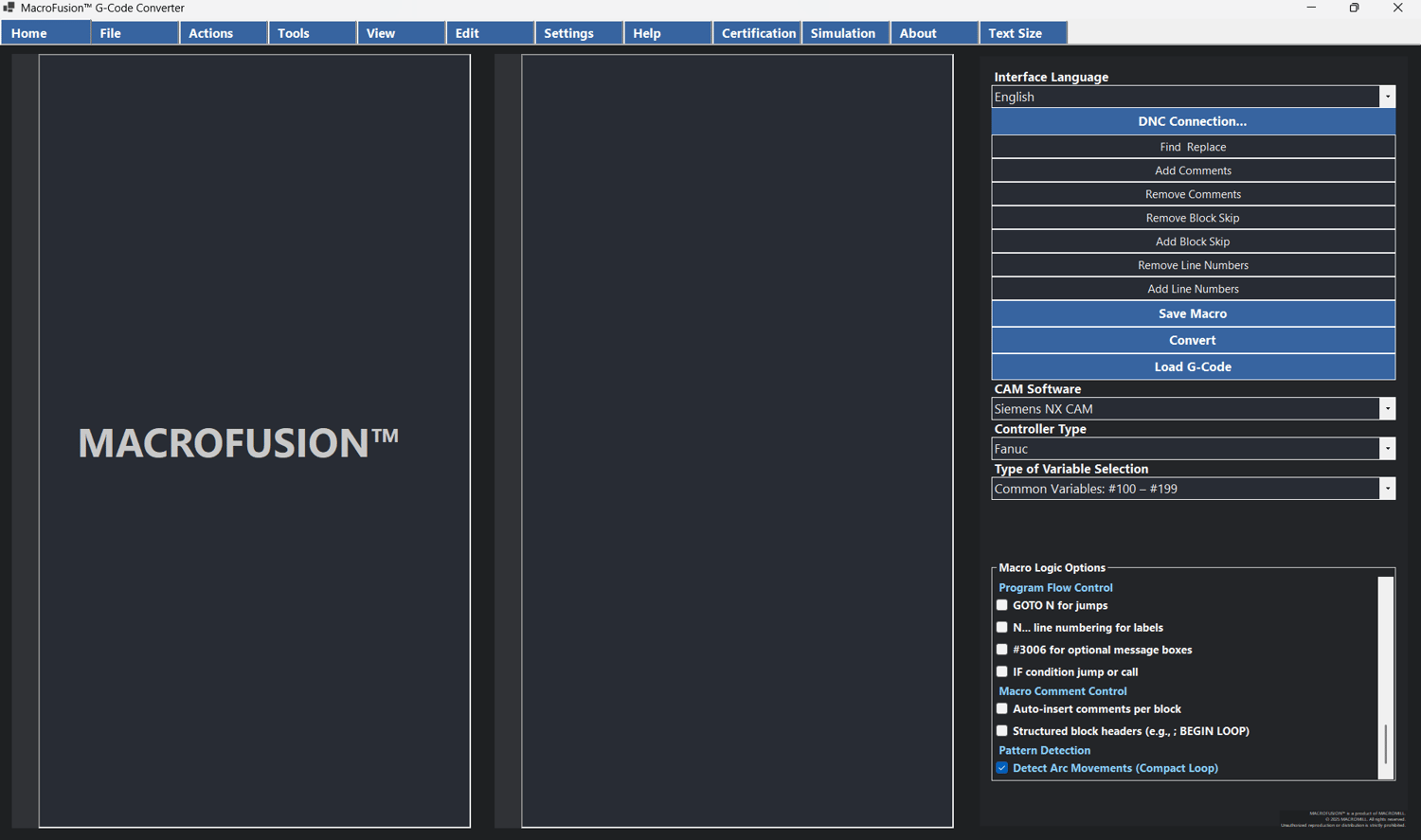The height and width of the screenshot is (840, 1421).
Task: Click the Macro Logic Options group title
Action: pos(1052,567)
